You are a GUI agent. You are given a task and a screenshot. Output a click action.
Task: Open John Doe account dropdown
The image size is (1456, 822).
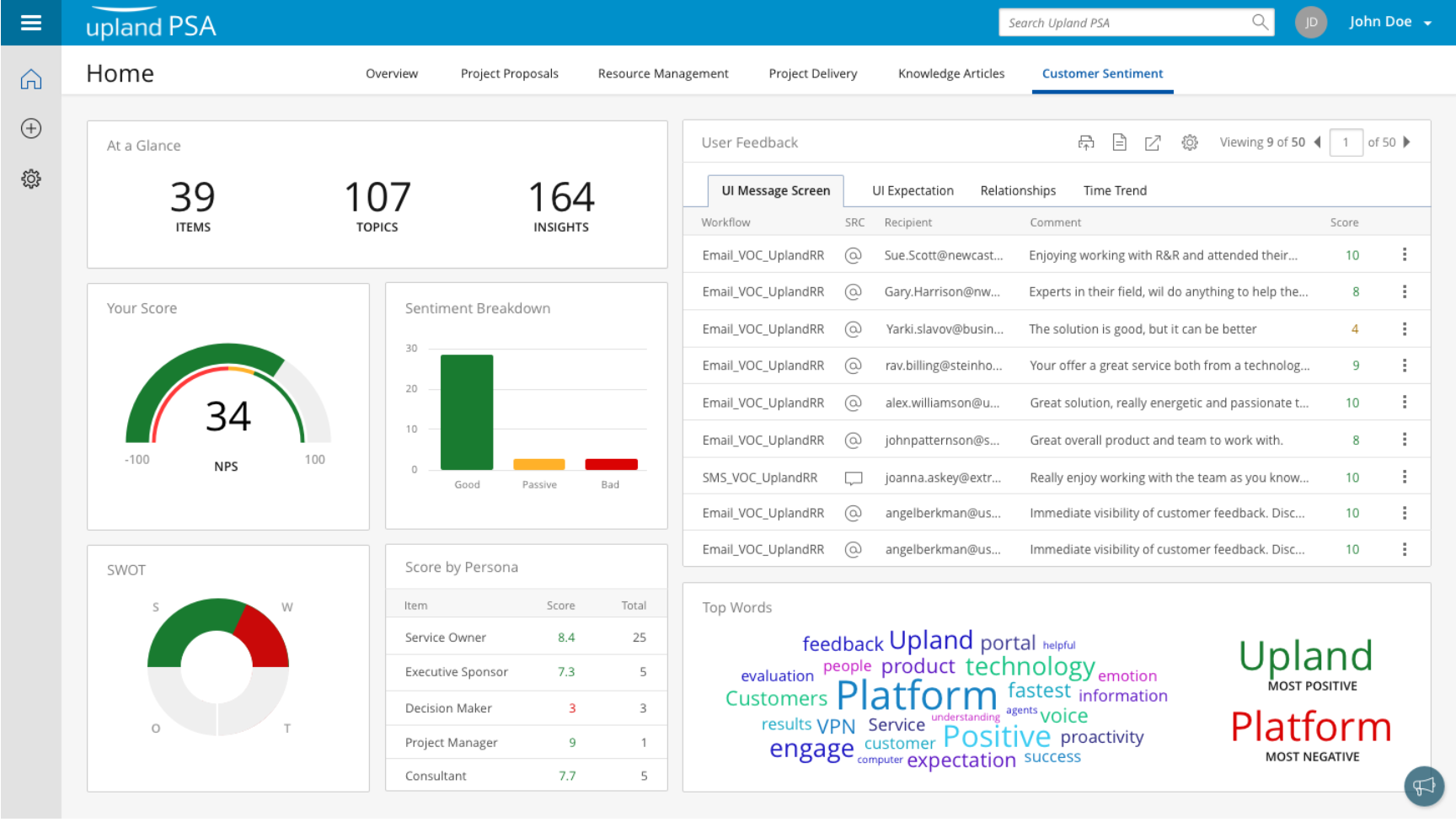click(x=1390, y=23)
